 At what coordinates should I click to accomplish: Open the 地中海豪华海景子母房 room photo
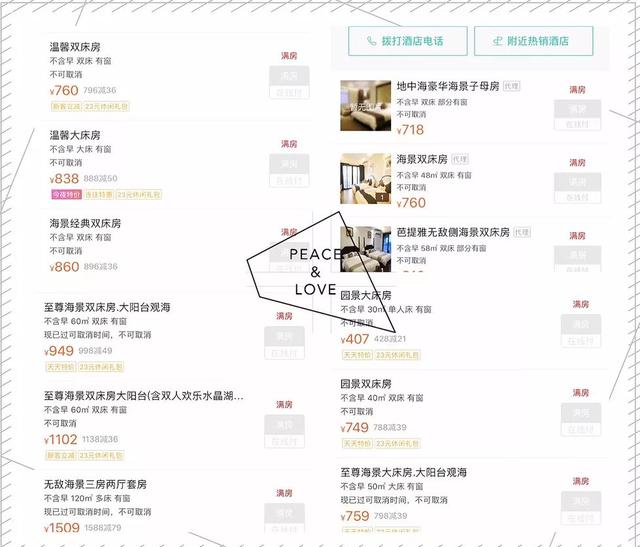pos(365,106)
